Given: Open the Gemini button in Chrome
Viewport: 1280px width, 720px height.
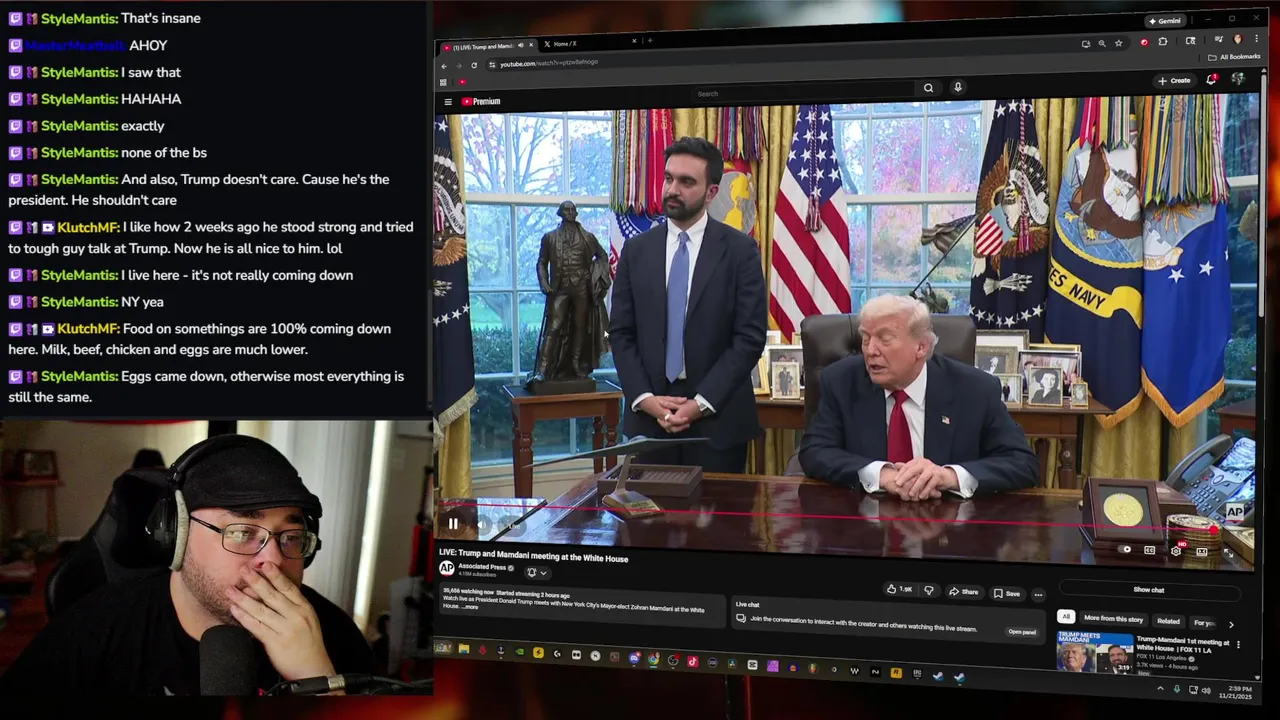Looking at the screenshot, I should click(1165, 21).
